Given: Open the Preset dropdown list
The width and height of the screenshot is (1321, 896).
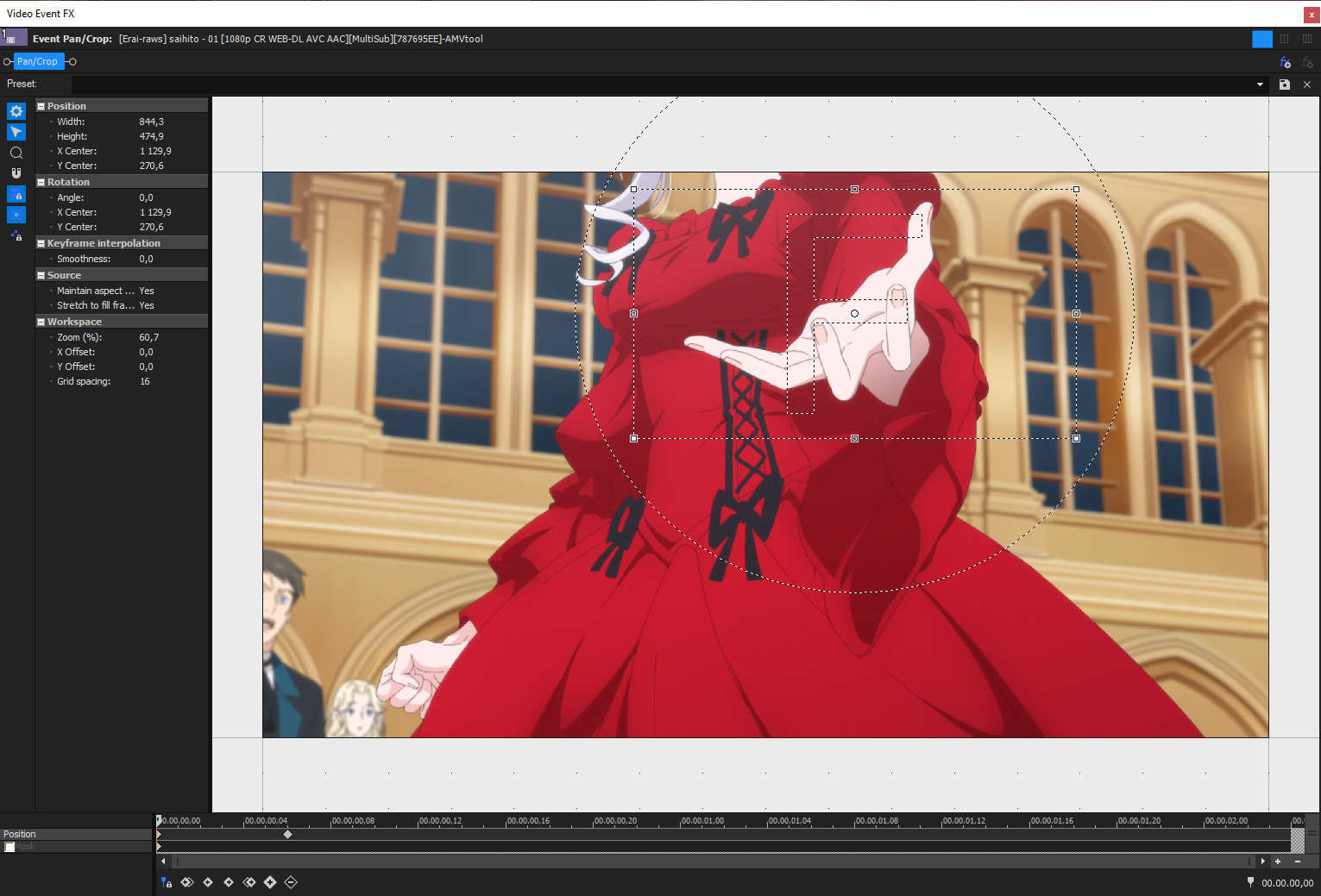Looking at the screenshot, I should (x=1261, y=85).
